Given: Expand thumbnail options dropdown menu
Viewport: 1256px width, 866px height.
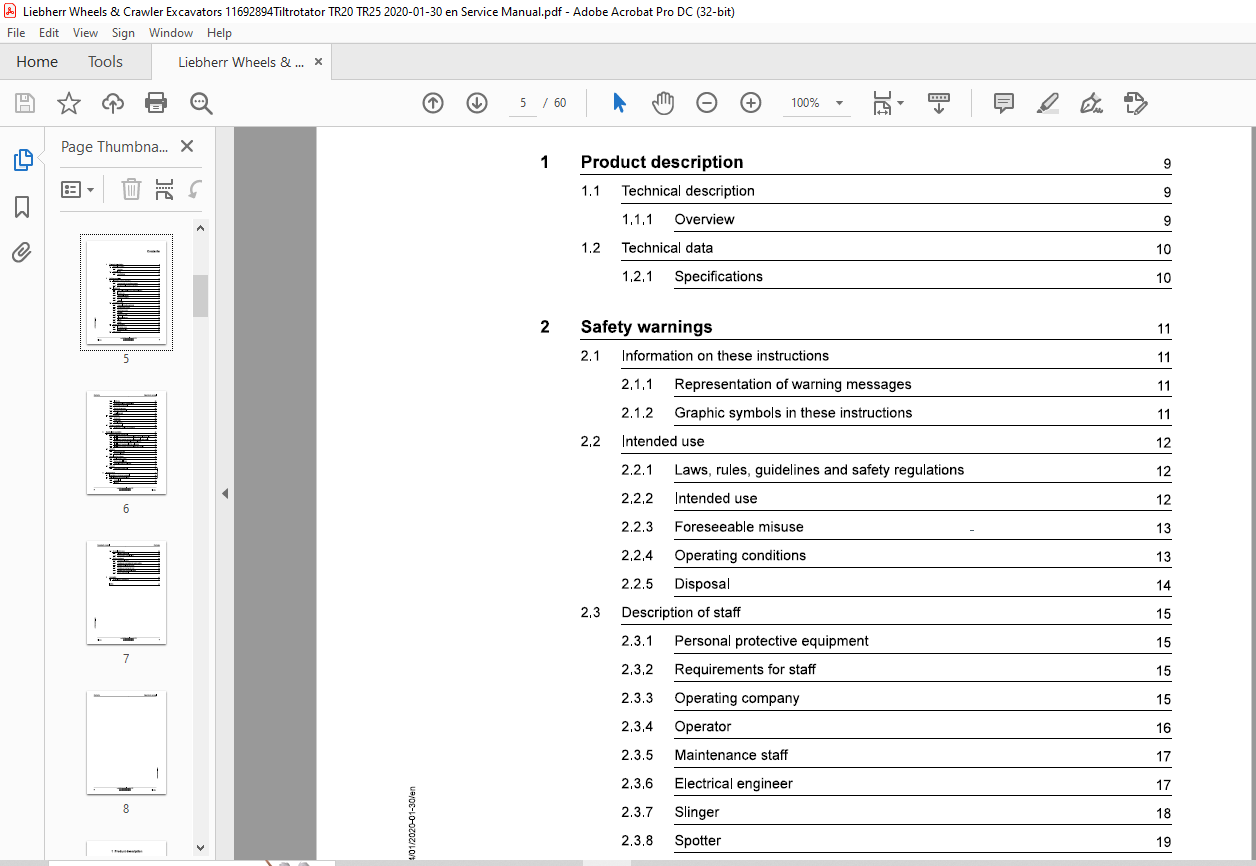Looking at the screenshot, I should 78,189.
